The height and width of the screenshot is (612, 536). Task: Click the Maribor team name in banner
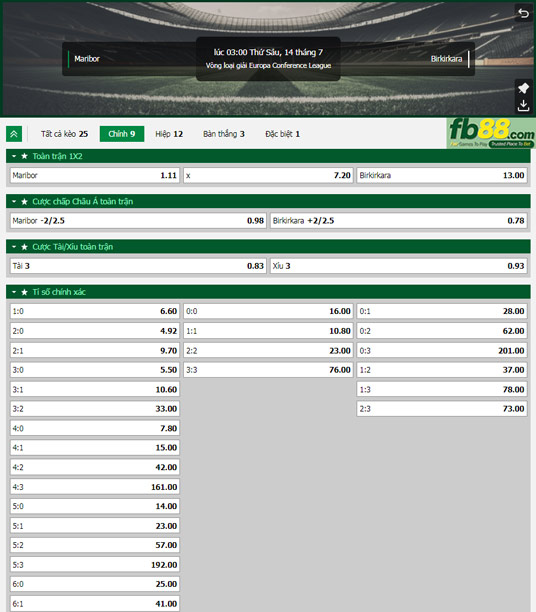pyautogui.click(x=87, y=59)
